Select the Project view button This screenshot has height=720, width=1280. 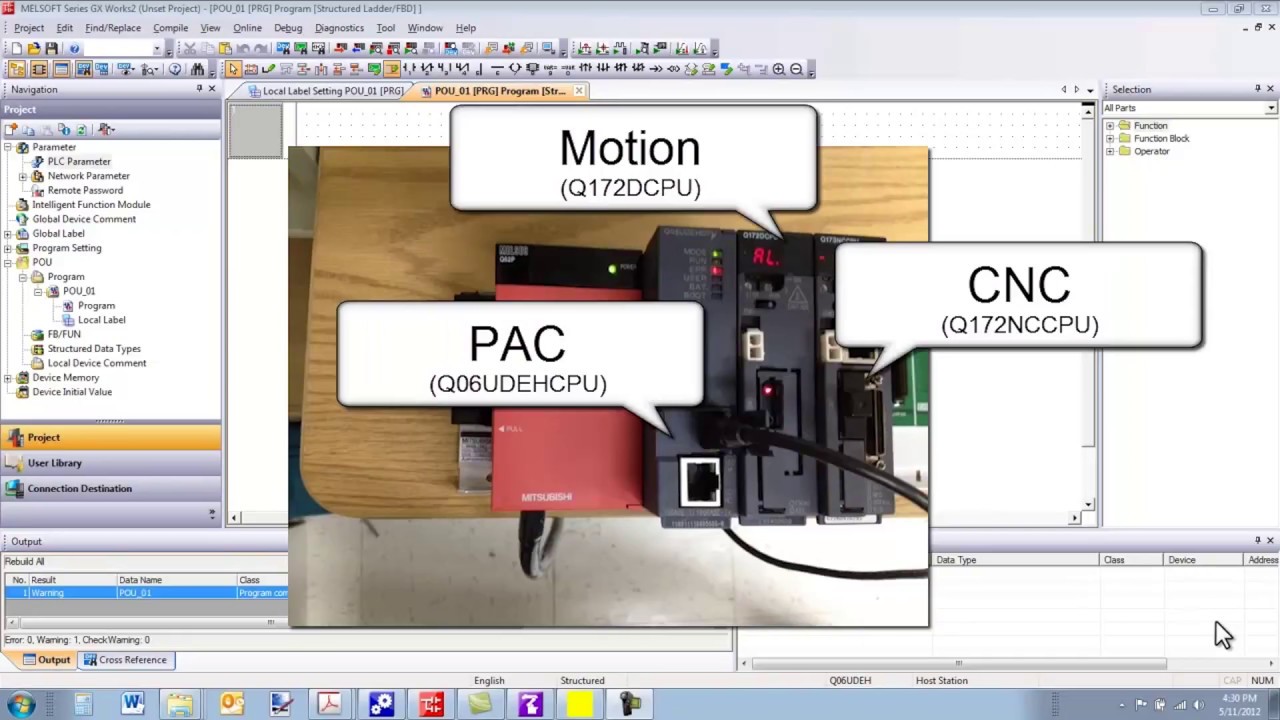point(110,437)
